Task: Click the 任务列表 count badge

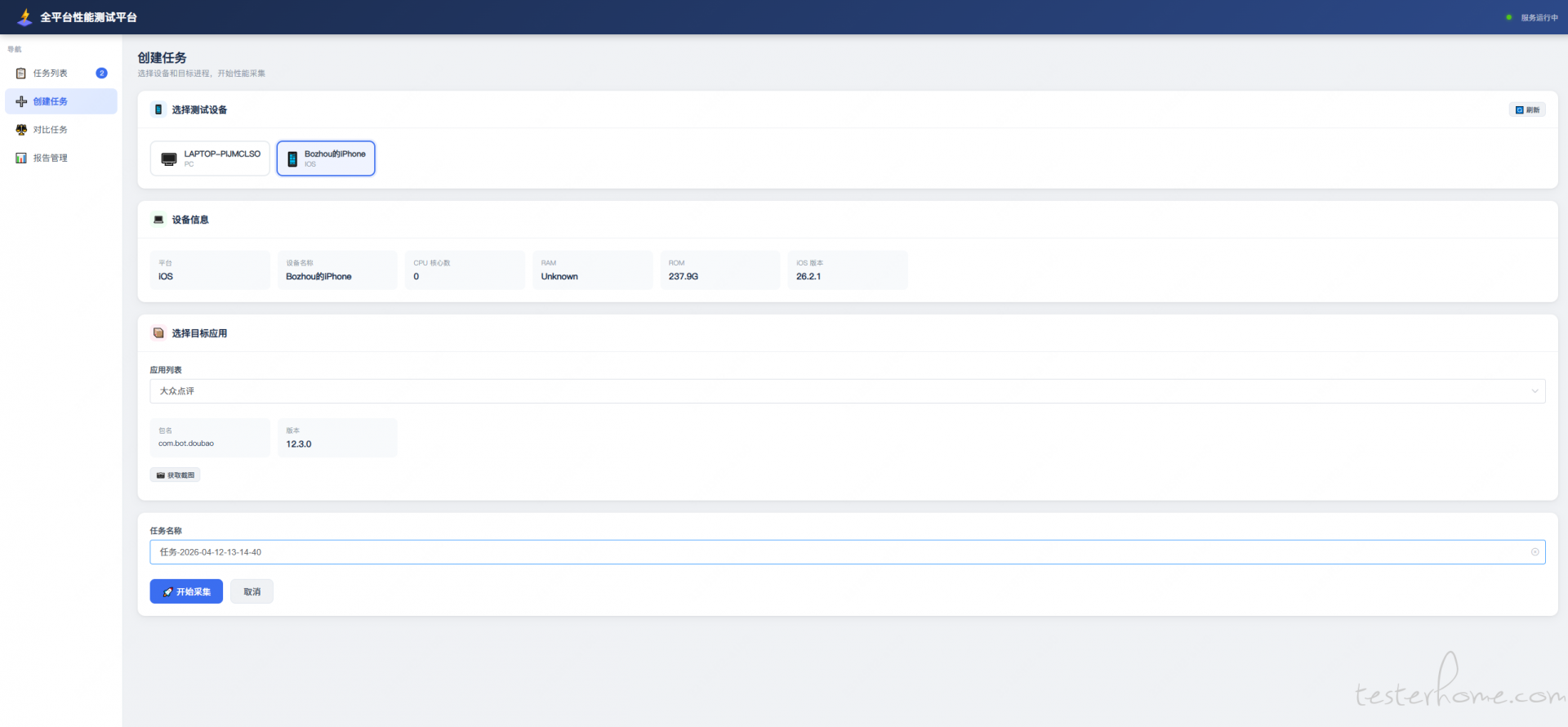Action: tap(101, 74)
